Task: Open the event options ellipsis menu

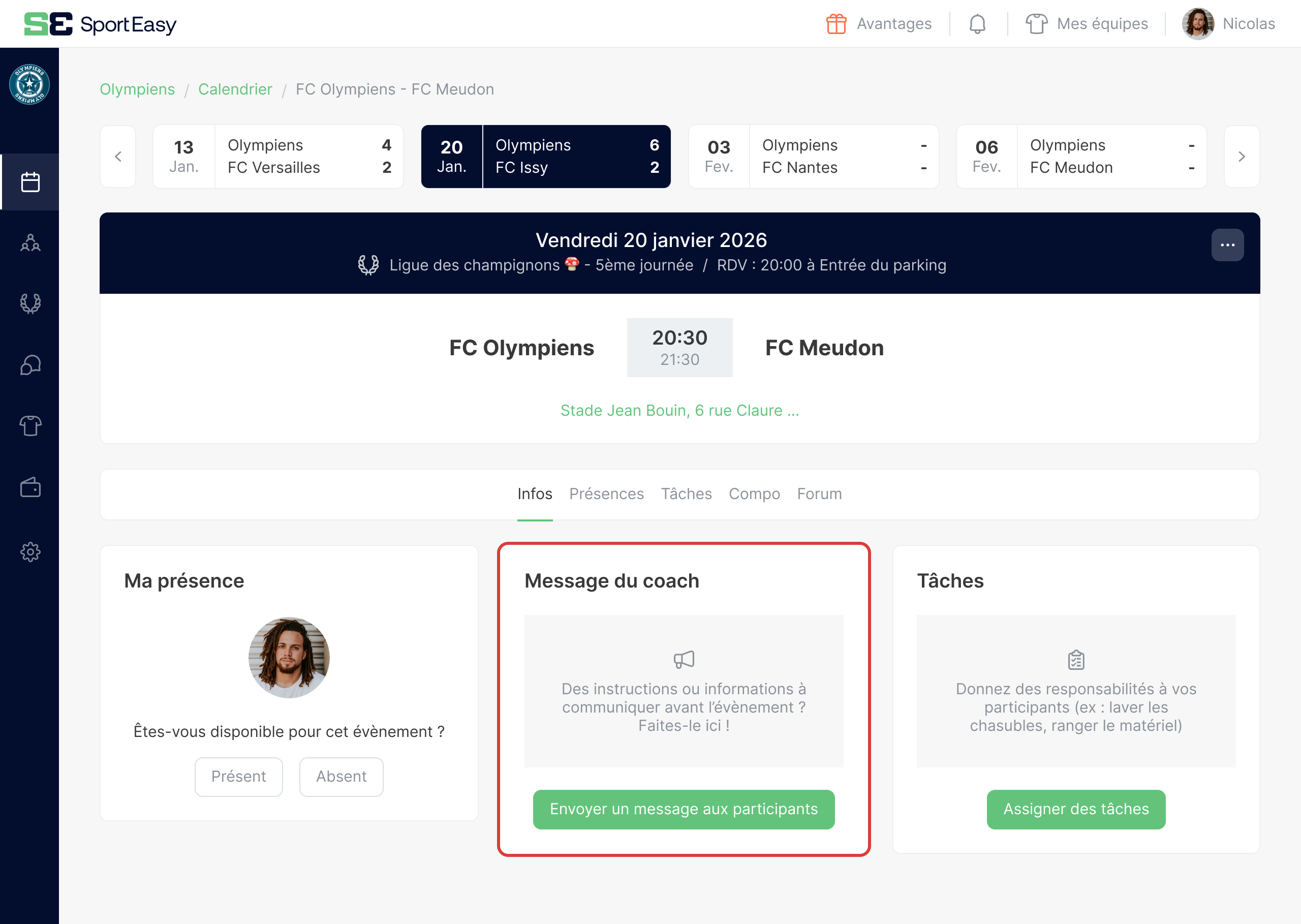Action: pyautogui.click(x=1228, y=244)
